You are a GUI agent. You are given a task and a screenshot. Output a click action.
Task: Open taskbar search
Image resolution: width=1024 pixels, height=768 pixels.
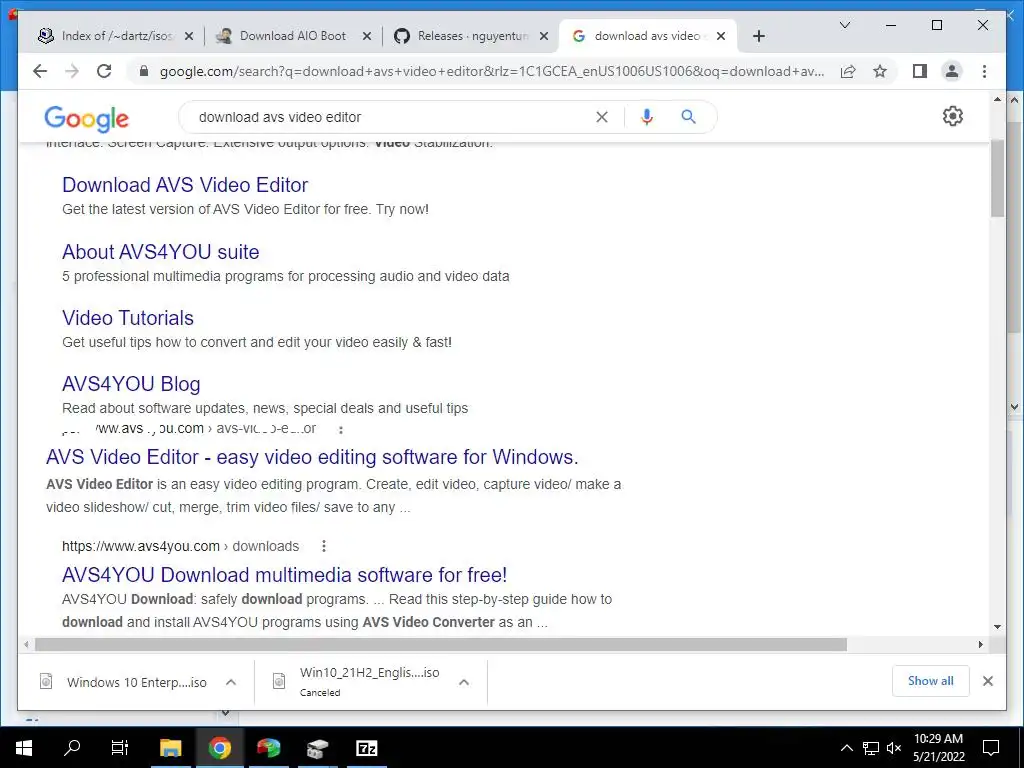[72, 748]
